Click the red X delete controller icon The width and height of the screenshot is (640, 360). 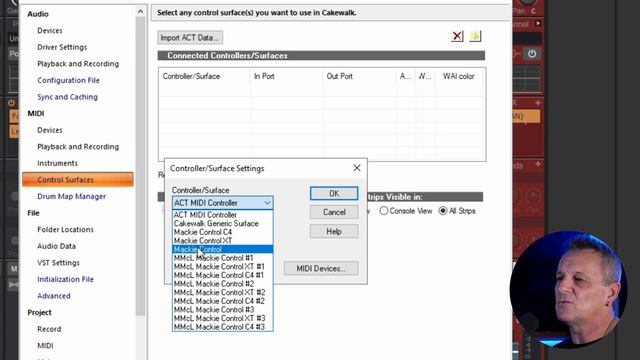point(457,36)
